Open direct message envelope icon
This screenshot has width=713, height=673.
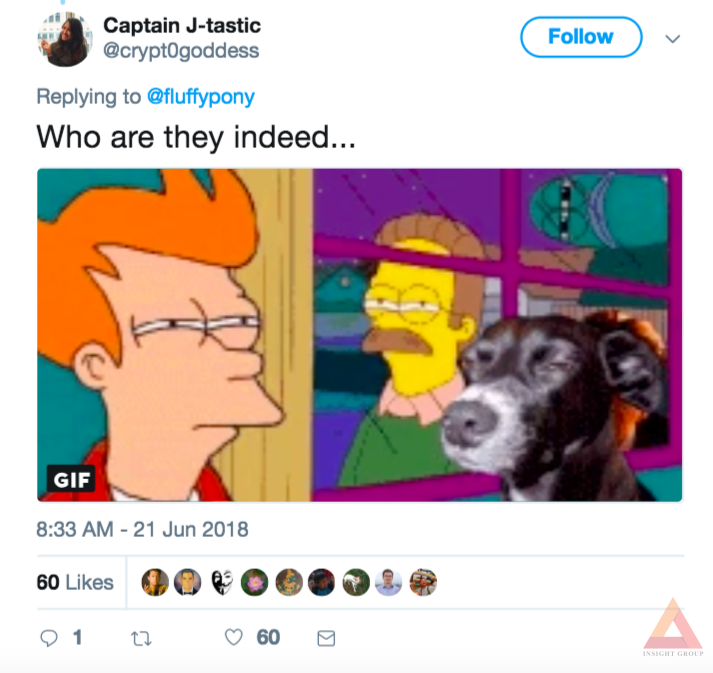(326, 638)
